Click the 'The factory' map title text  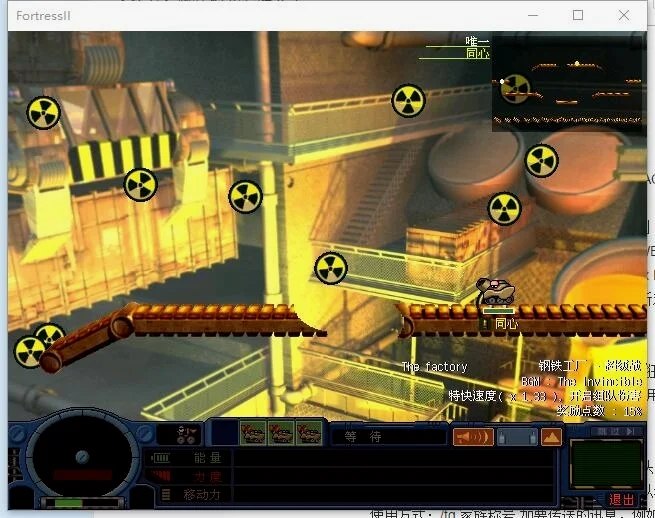click(434, 367)
